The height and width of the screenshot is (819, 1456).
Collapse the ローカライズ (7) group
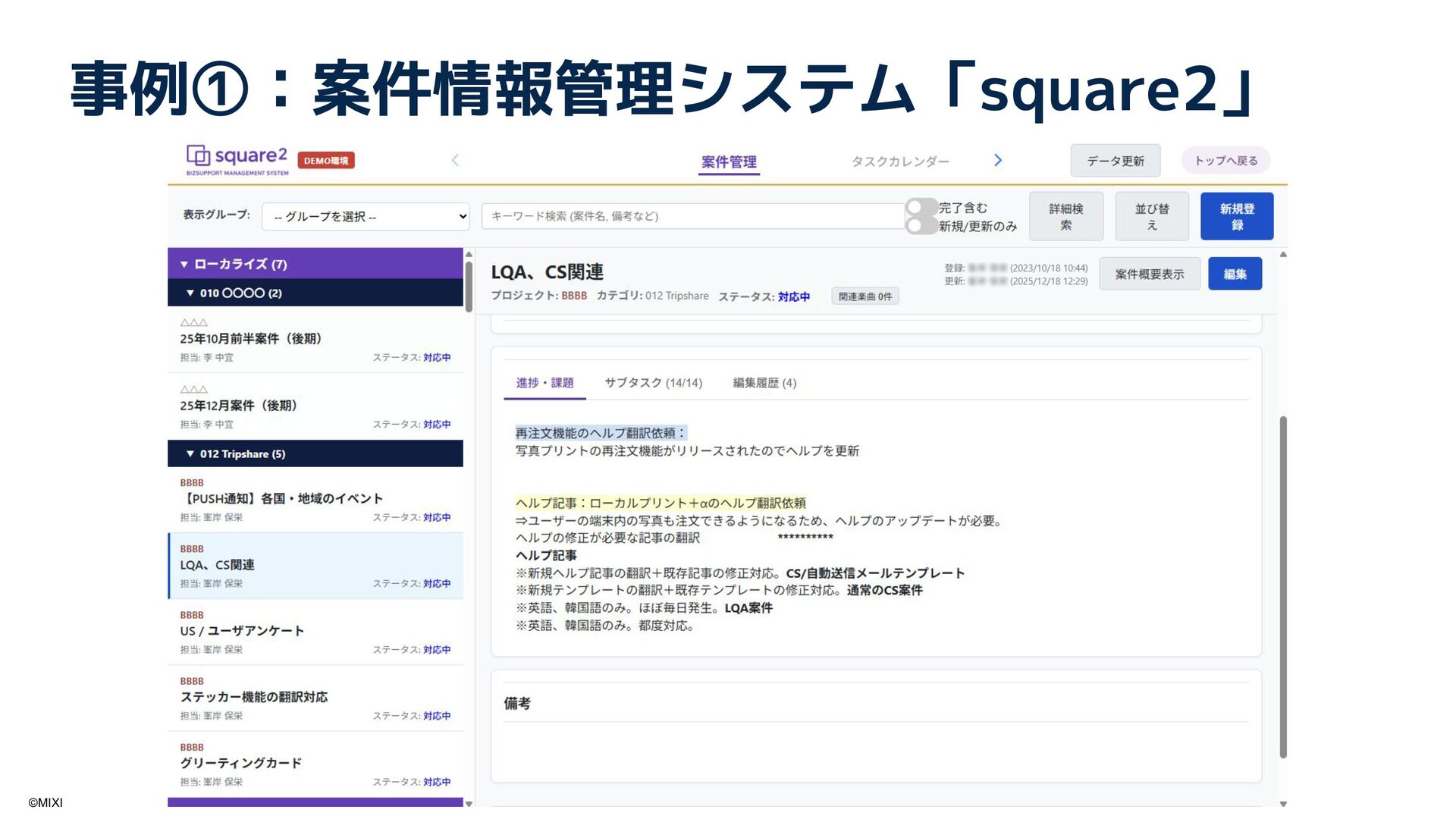click(x=184, y=264)
